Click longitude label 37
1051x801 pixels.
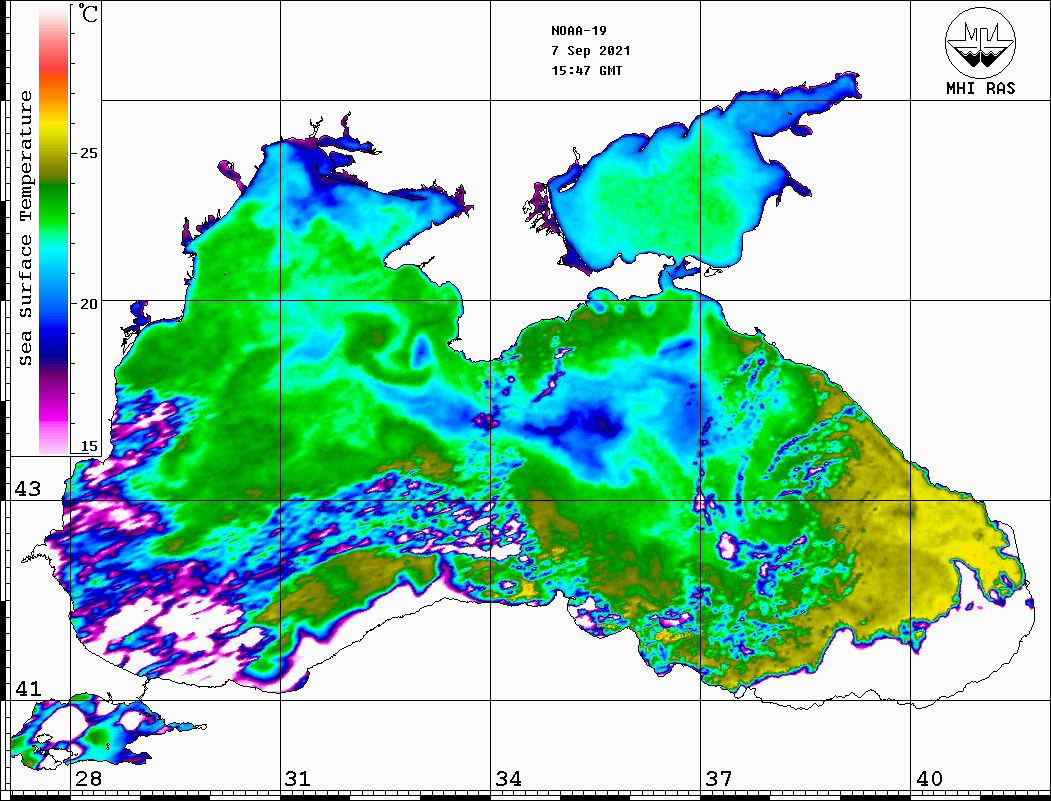(x=719, y=778)
